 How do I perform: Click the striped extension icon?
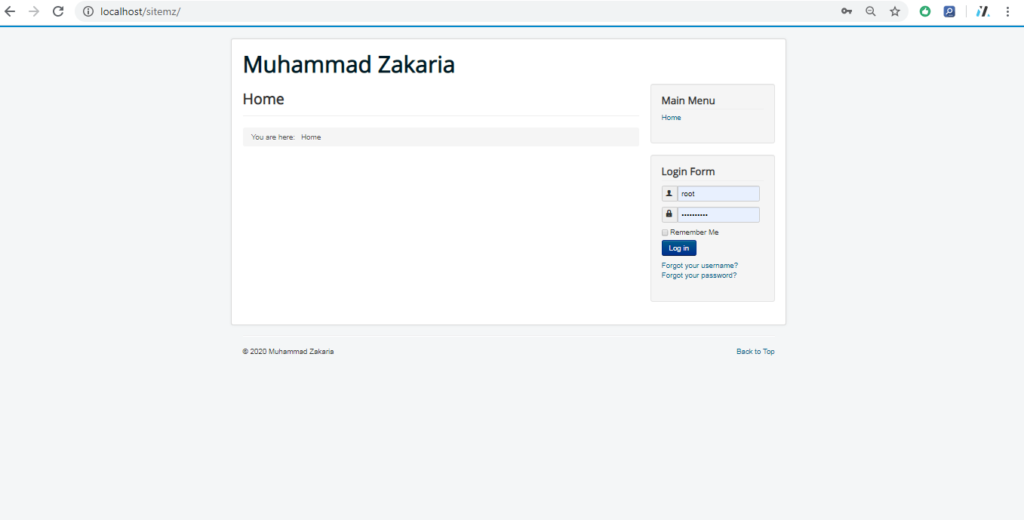[x=983, y=11]
